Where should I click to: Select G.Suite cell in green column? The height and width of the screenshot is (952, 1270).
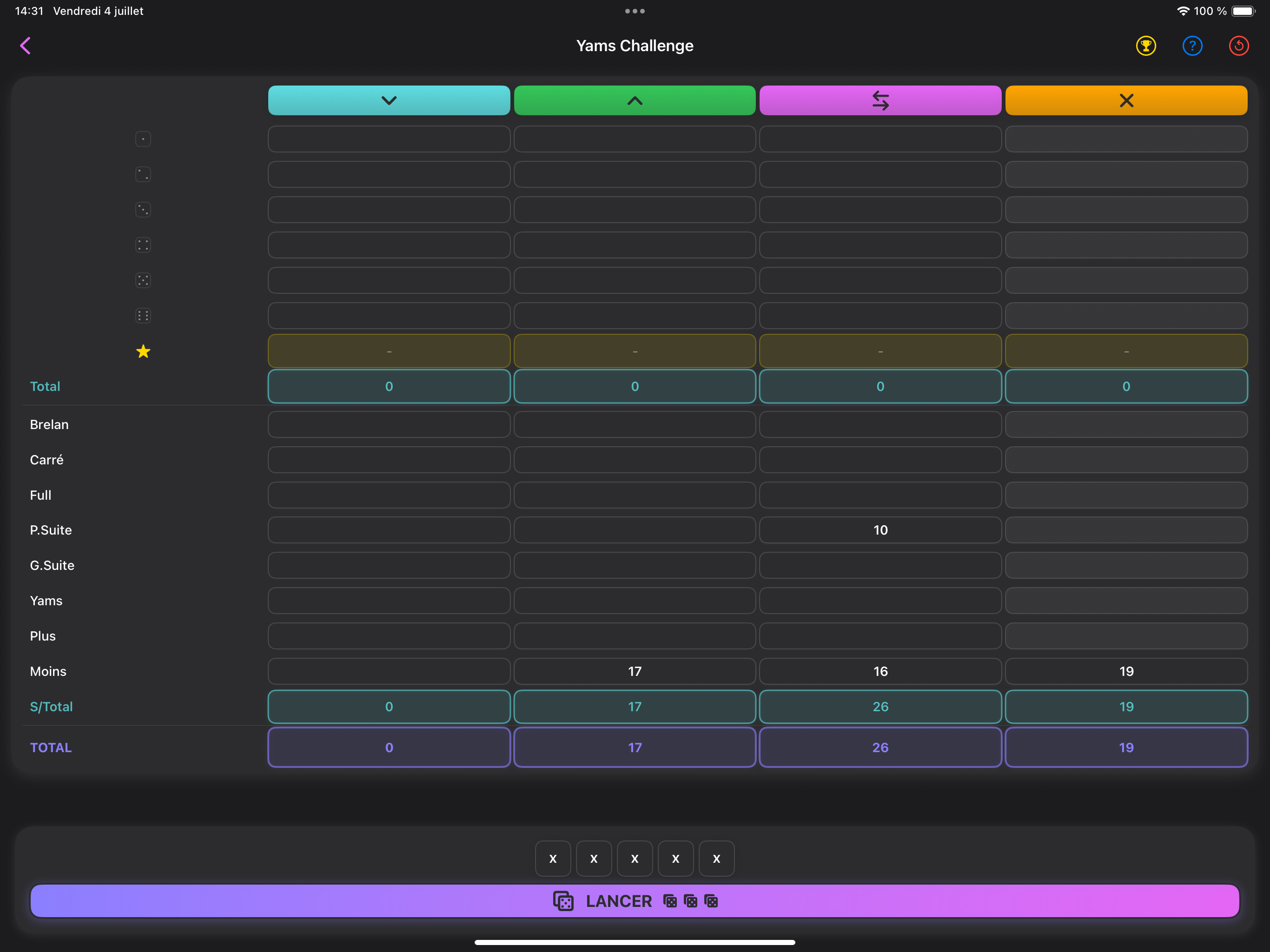click(x=635, y=566)
